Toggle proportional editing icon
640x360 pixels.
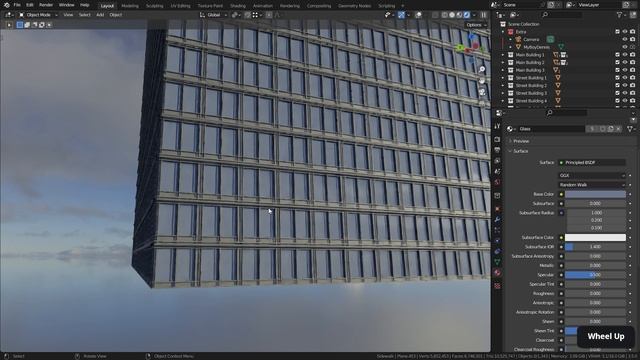click(269, 15)
